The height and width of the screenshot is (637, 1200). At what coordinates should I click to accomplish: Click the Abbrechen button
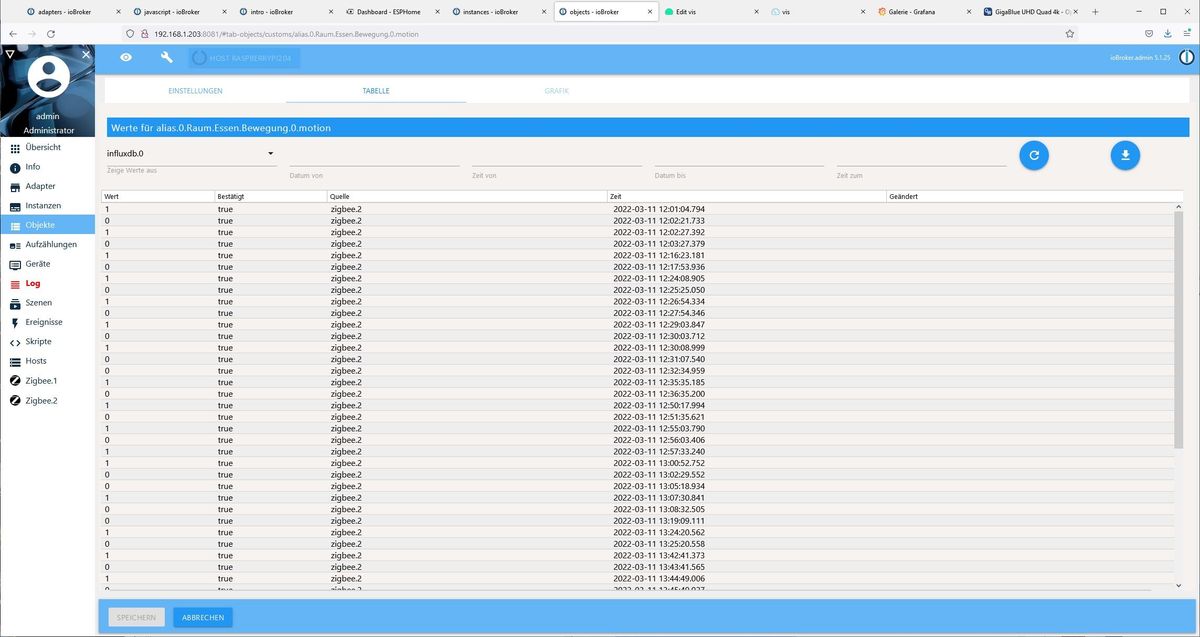203,618
